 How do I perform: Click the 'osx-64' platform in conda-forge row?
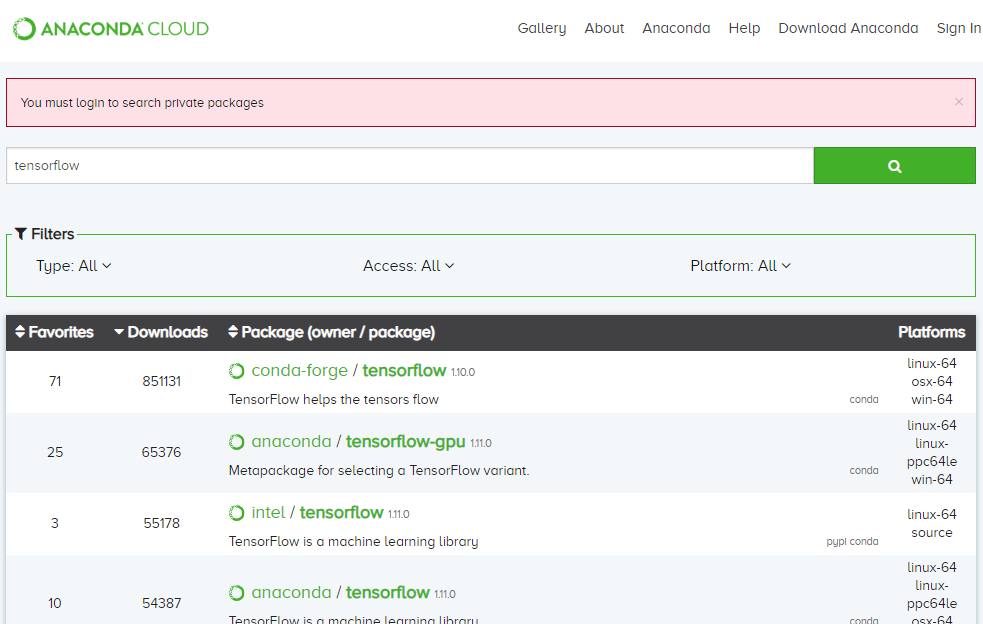tap(932, 381)
